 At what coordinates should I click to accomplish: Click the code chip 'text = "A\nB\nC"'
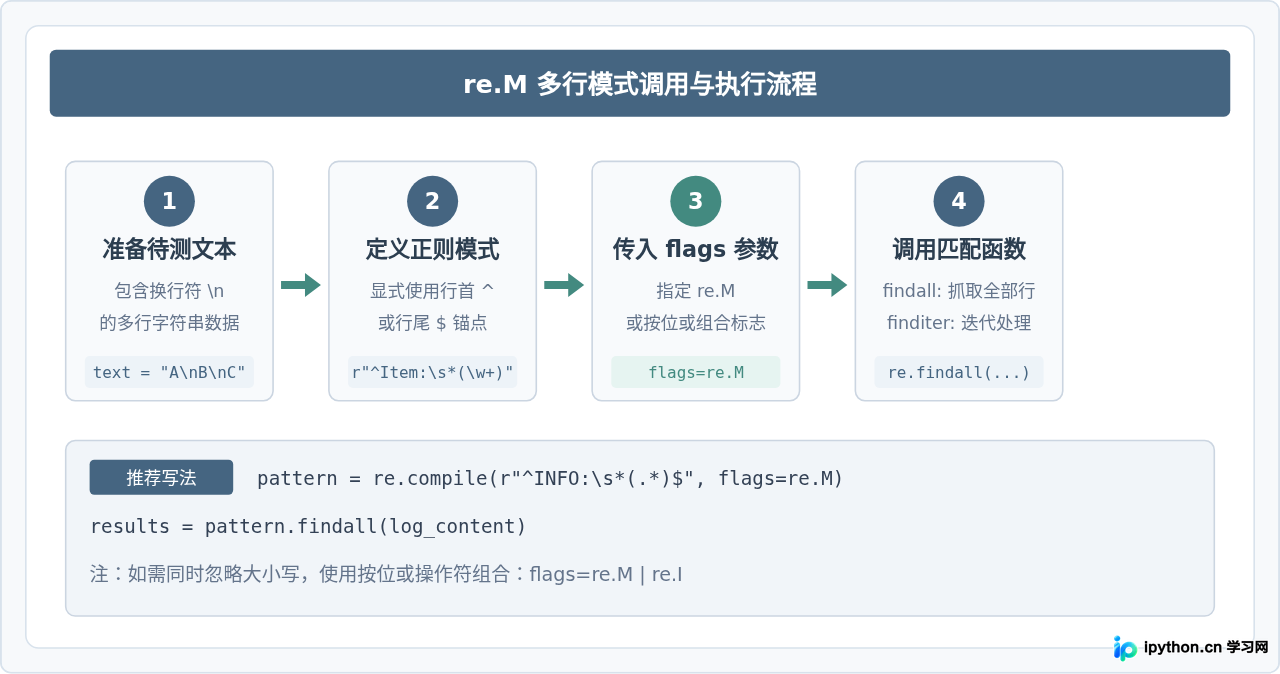[169, 372]
